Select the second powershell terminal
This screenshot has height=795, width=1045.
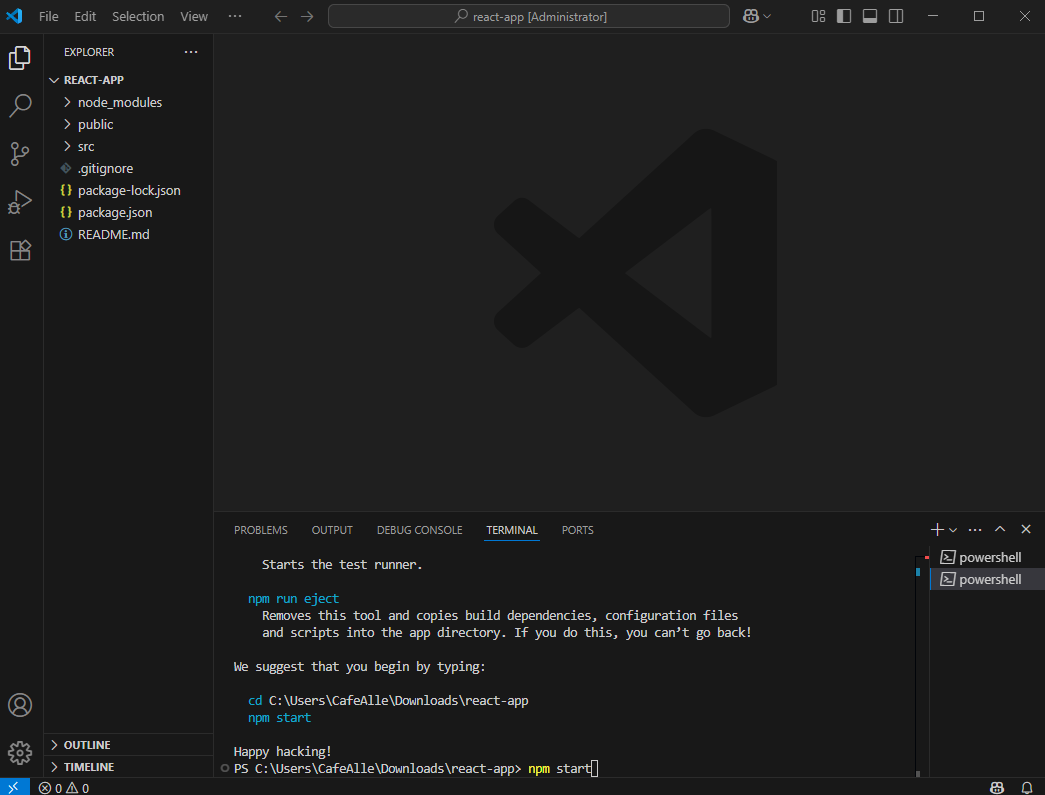click(987, 579)
